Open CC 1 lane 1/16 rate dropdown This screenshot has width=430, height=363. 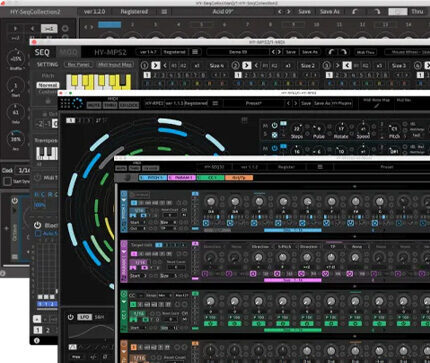139,314
